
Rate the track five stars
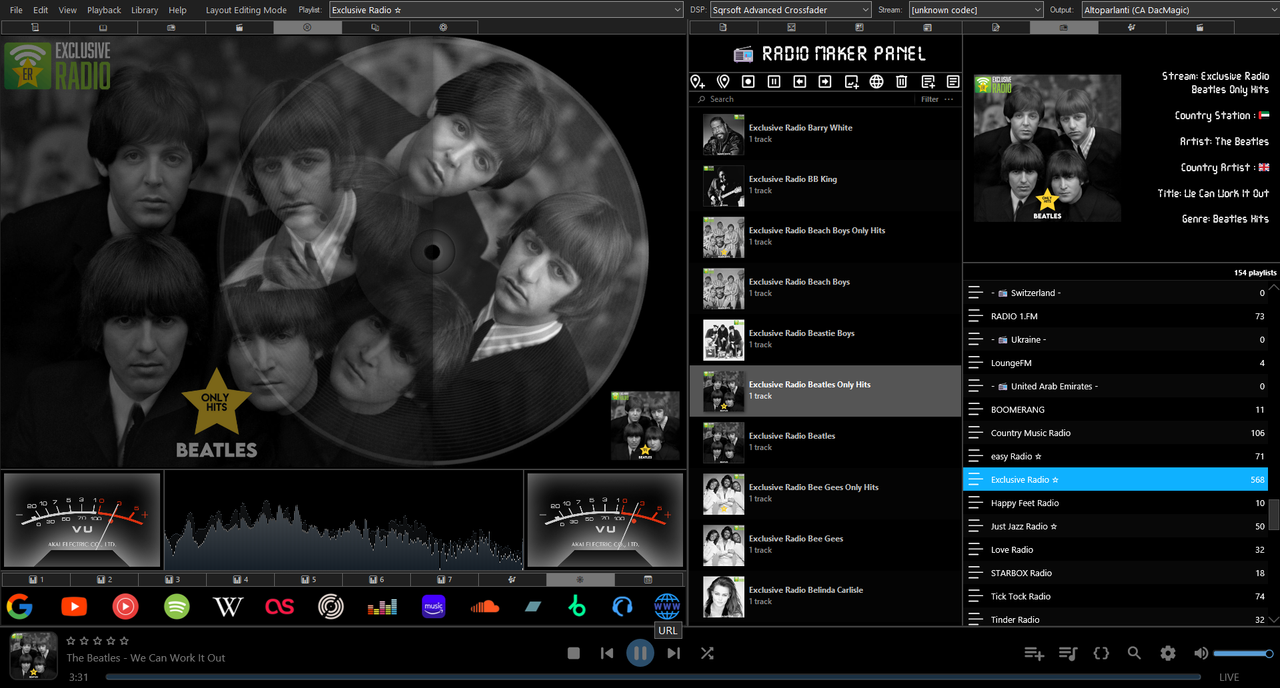point(124,640)
